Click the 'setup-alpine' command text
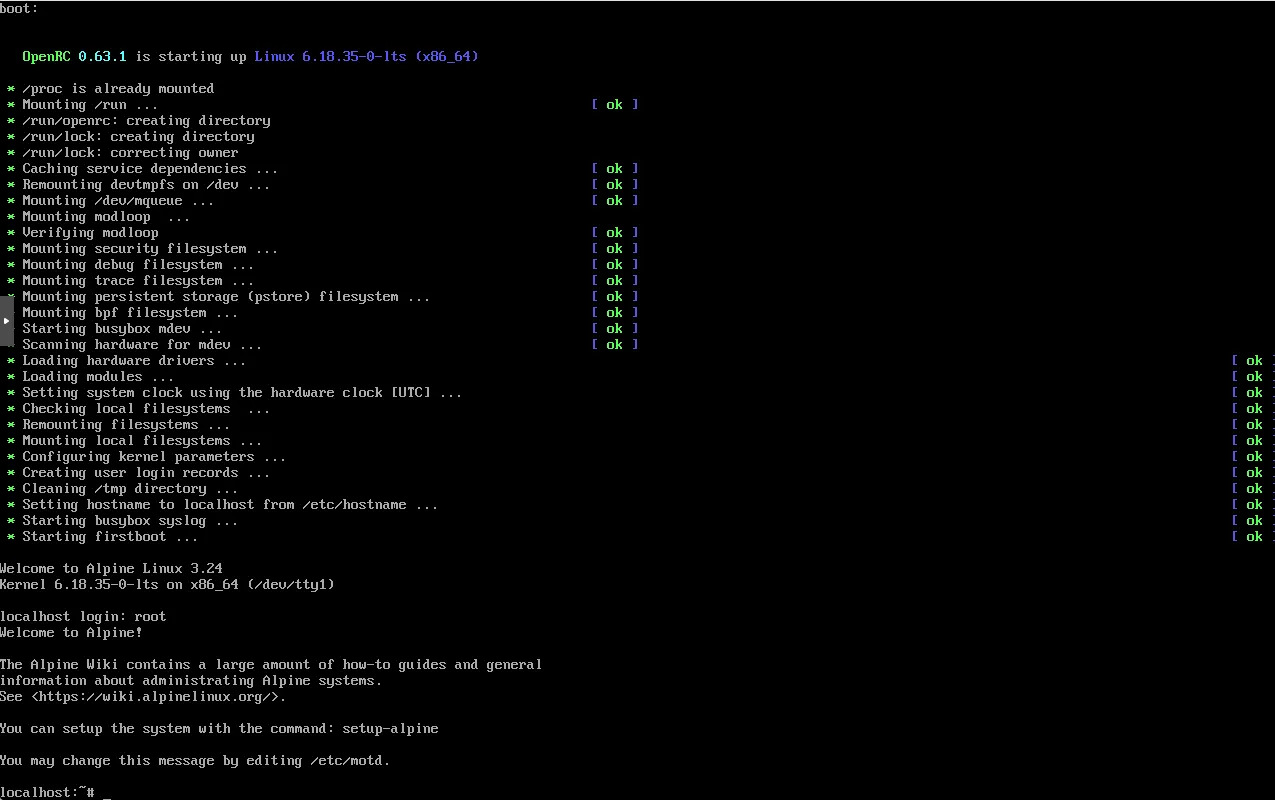This screenshot has height=800, width=1275. (x=390, y=728)
